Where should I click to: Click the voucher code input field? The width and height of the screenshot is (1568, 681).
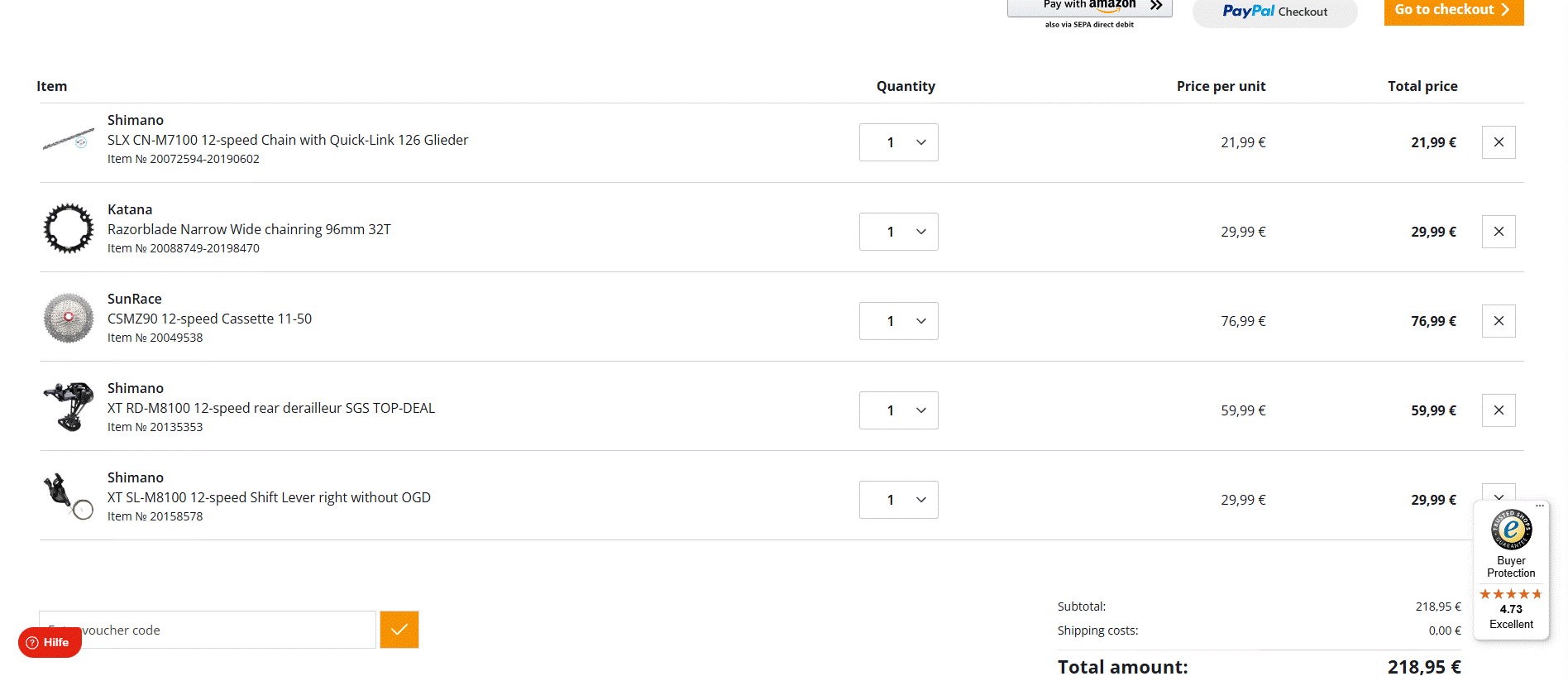point(208,630)
